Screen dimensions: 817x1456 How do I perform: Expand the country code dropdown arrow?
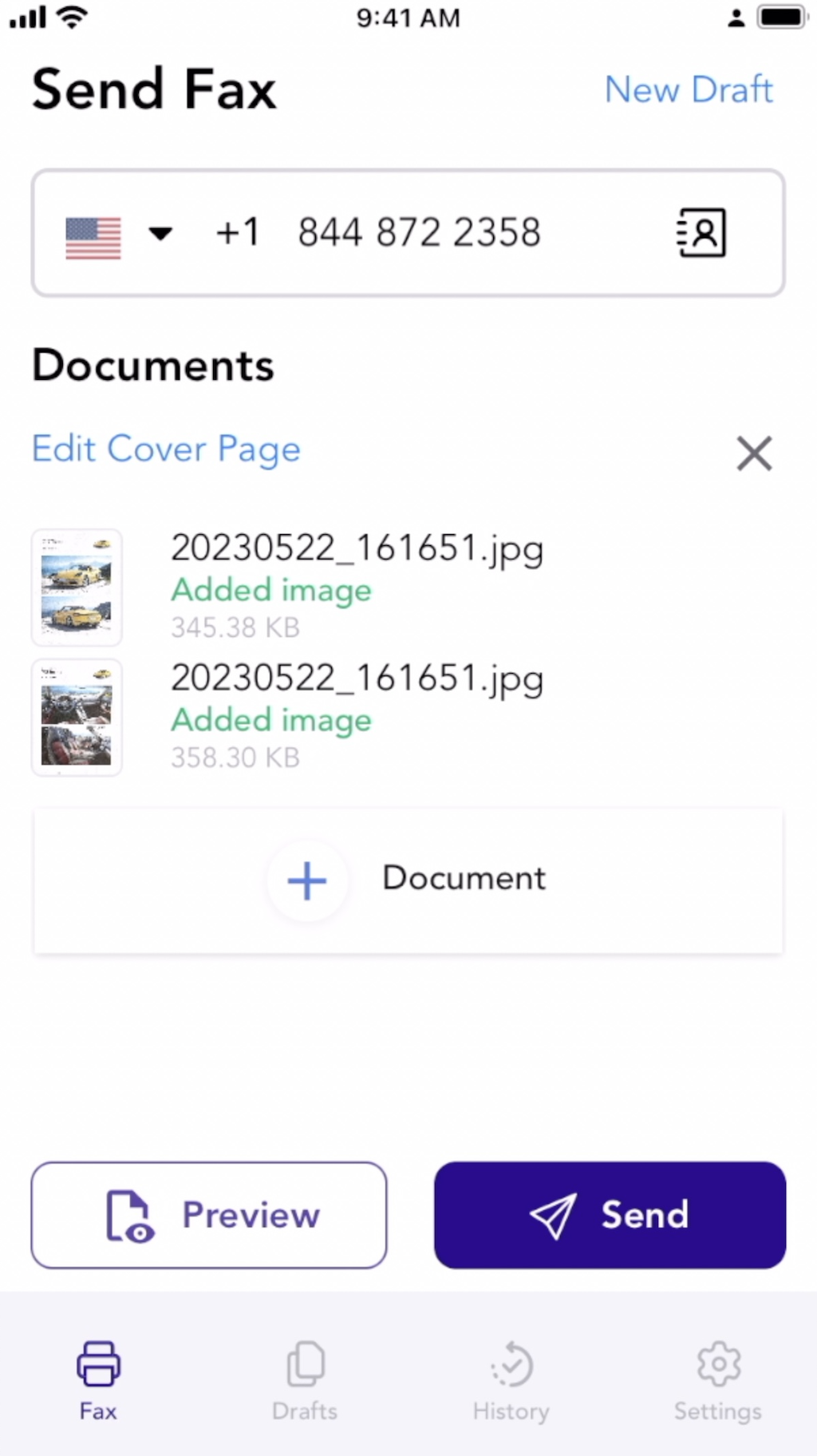click(160, 234)
